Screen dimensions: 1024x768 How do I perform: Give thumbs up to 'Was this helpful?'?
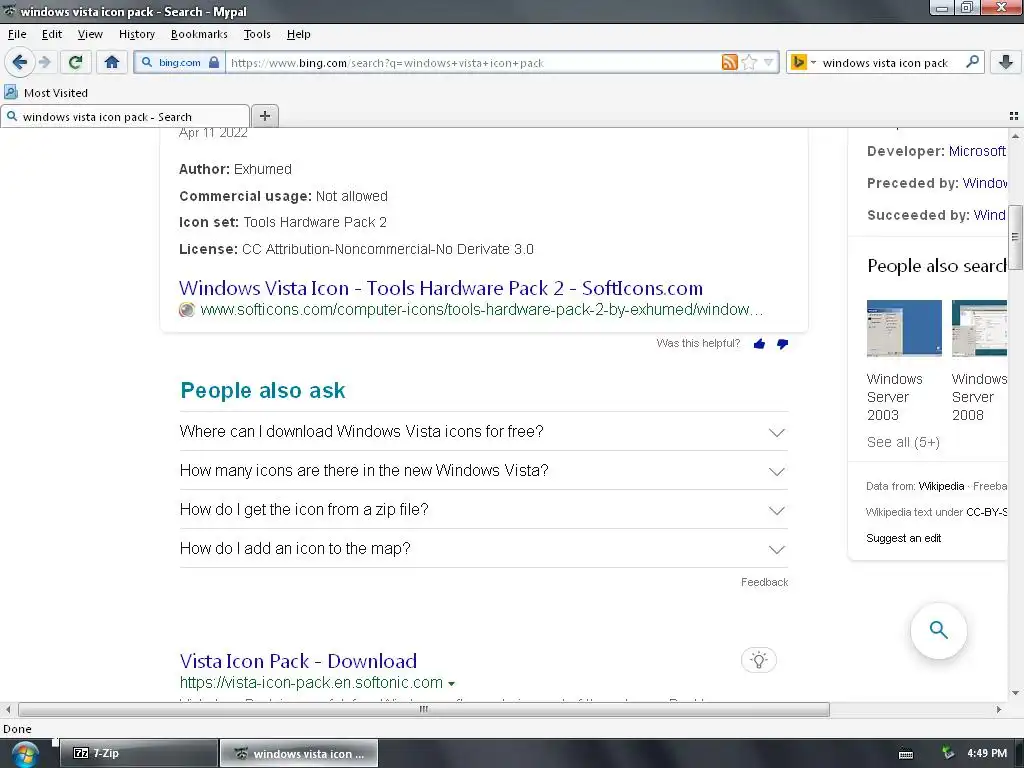tap(759, 344)
